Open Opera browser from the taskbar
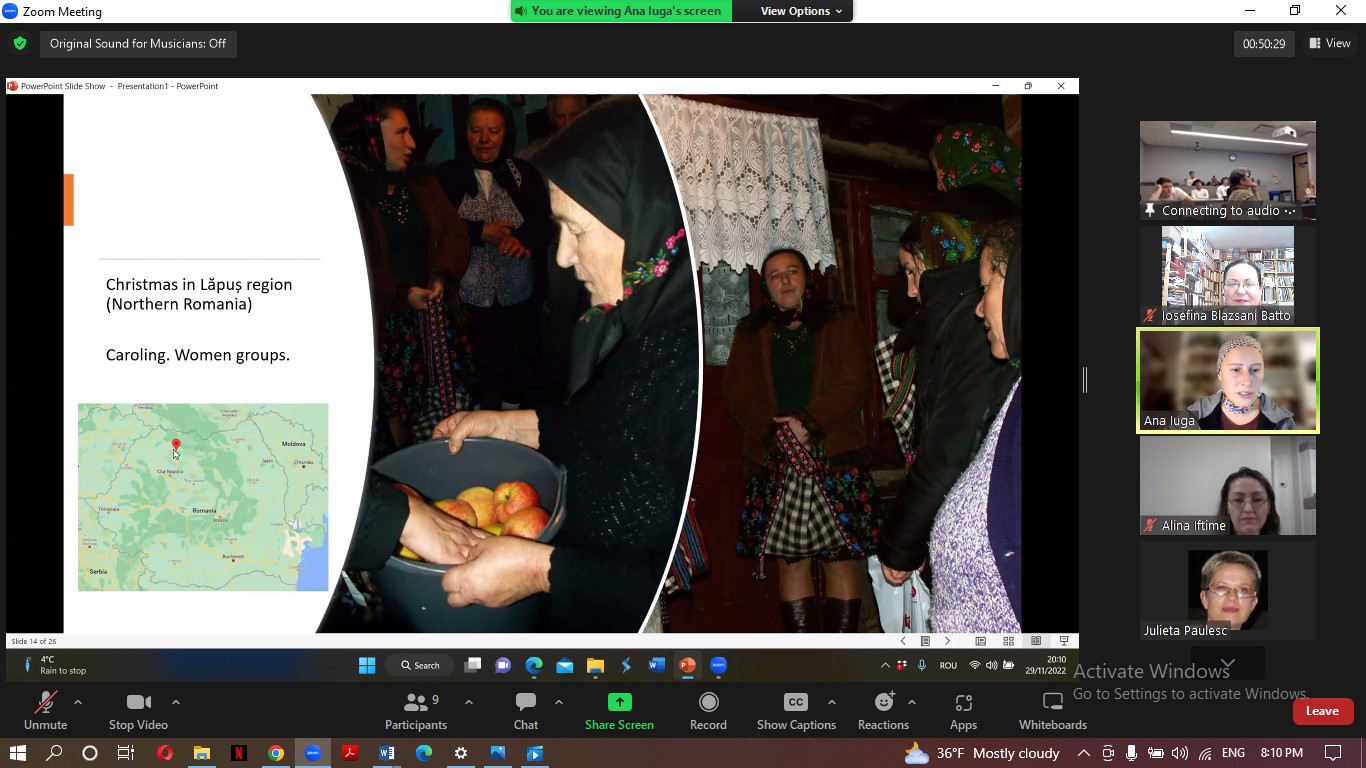The height and width of the screenshot is (768, 1366). 165,753
